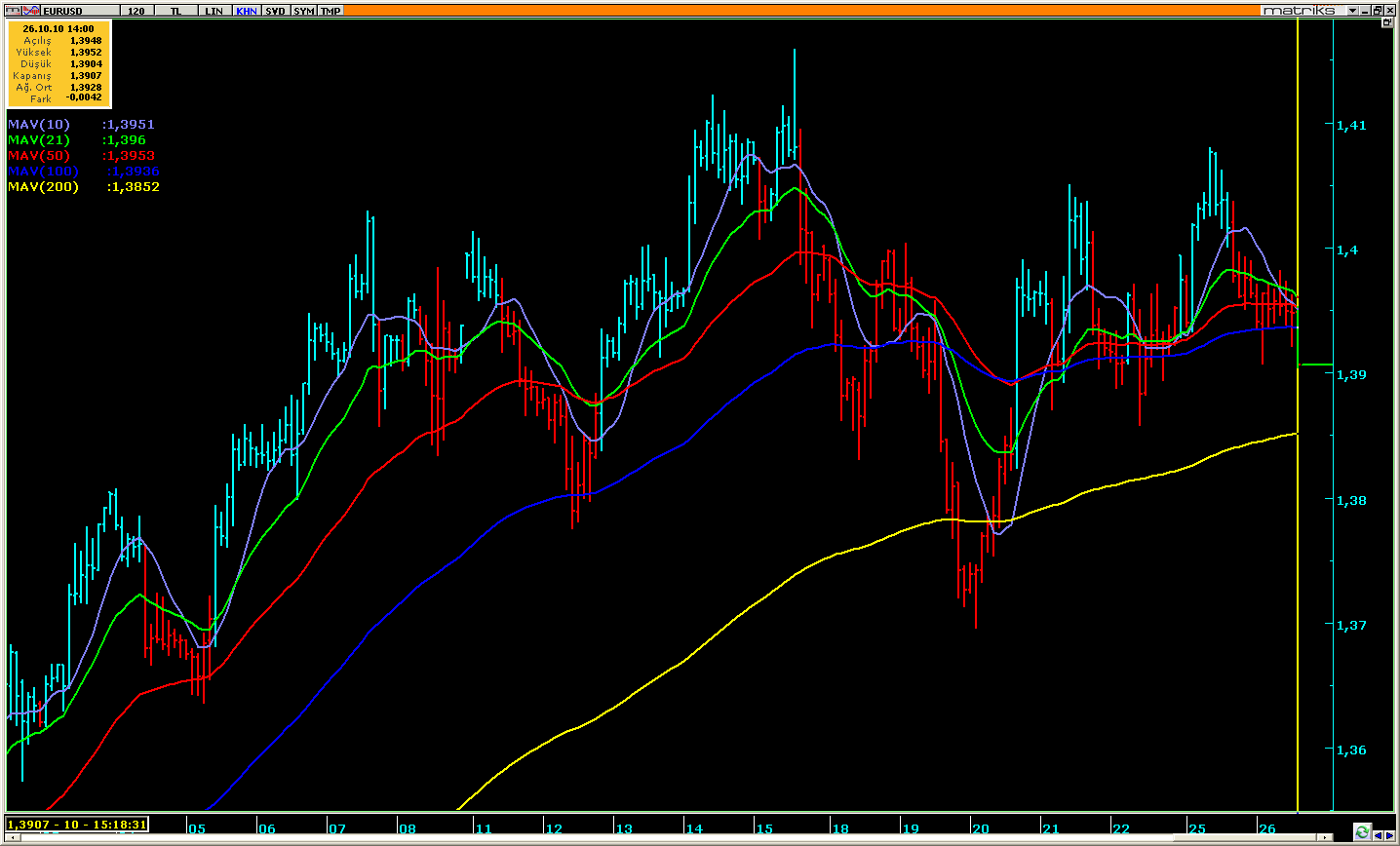
Task: Click the green refresh icon
Action: (x=1362, y=831)
